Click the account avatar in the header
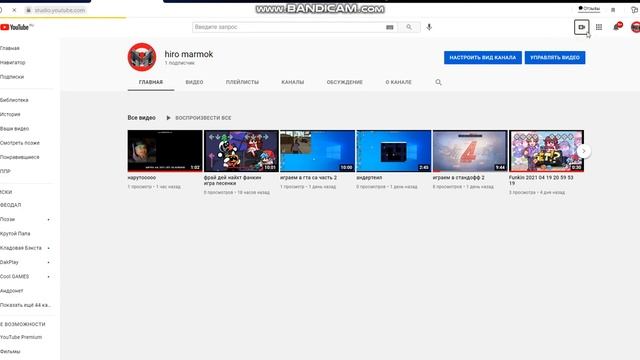This screenshot has height=360, width=640. (636, 27)
